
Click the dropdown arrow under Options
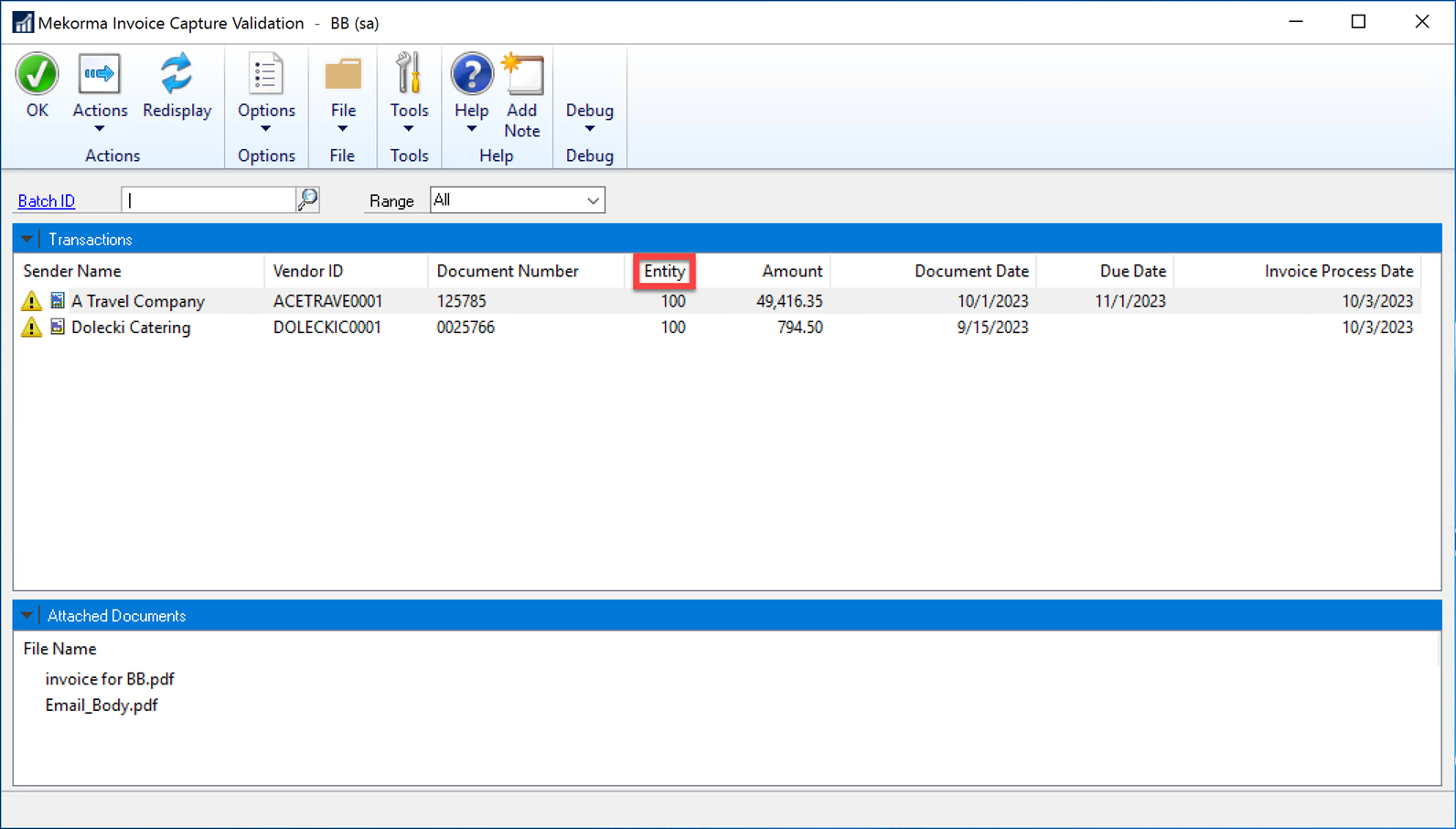[x=265, y=129]
